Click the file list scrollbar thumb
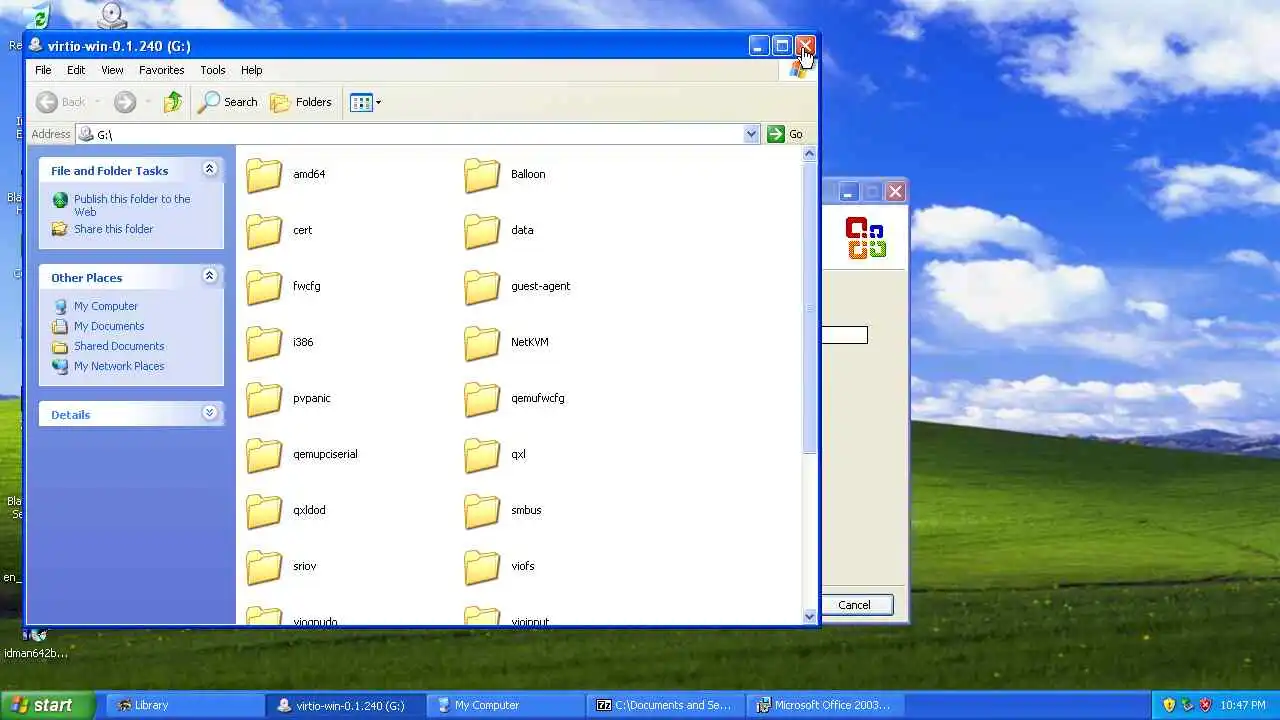Screen dimensions: 1280x720 click(x=810, y=308)
